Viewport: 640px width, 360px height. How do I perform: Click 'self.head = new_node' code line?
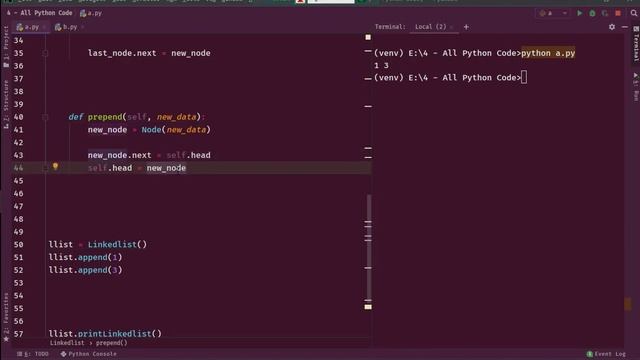coord(137,168)
